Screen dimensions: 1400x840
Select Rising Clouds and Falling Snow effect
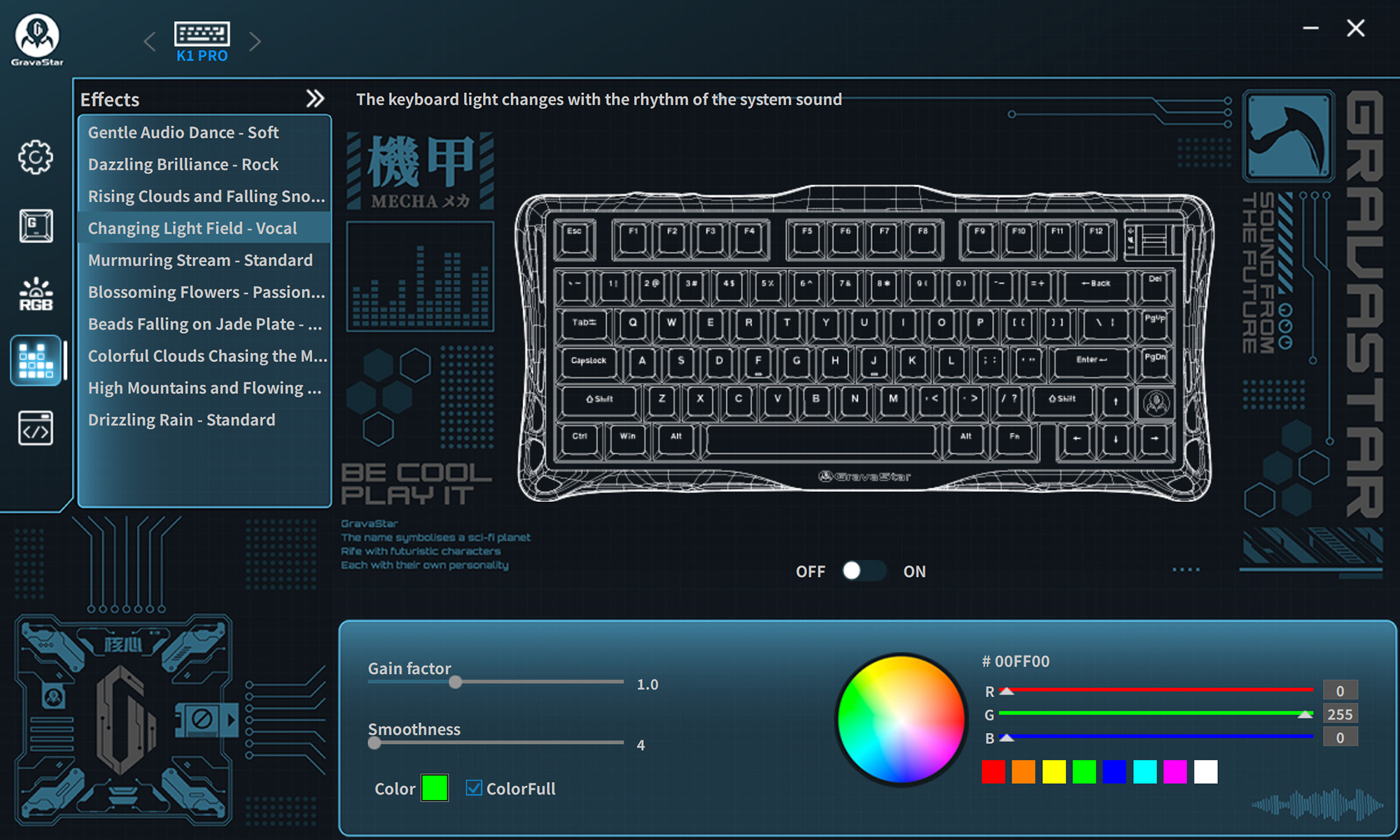coord(204,197)
